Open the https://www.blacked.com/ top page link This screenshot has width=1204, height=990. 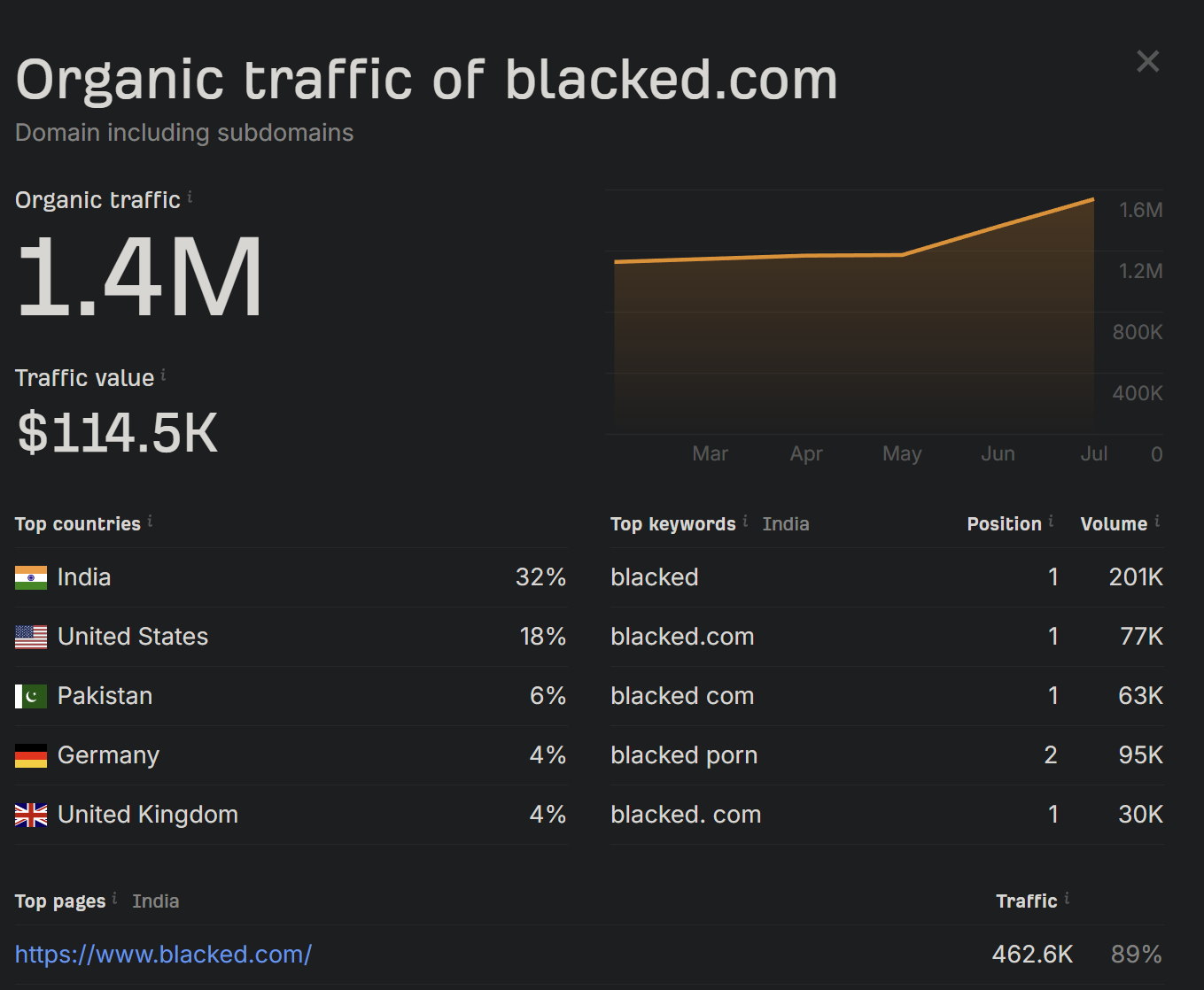(163, 954)
